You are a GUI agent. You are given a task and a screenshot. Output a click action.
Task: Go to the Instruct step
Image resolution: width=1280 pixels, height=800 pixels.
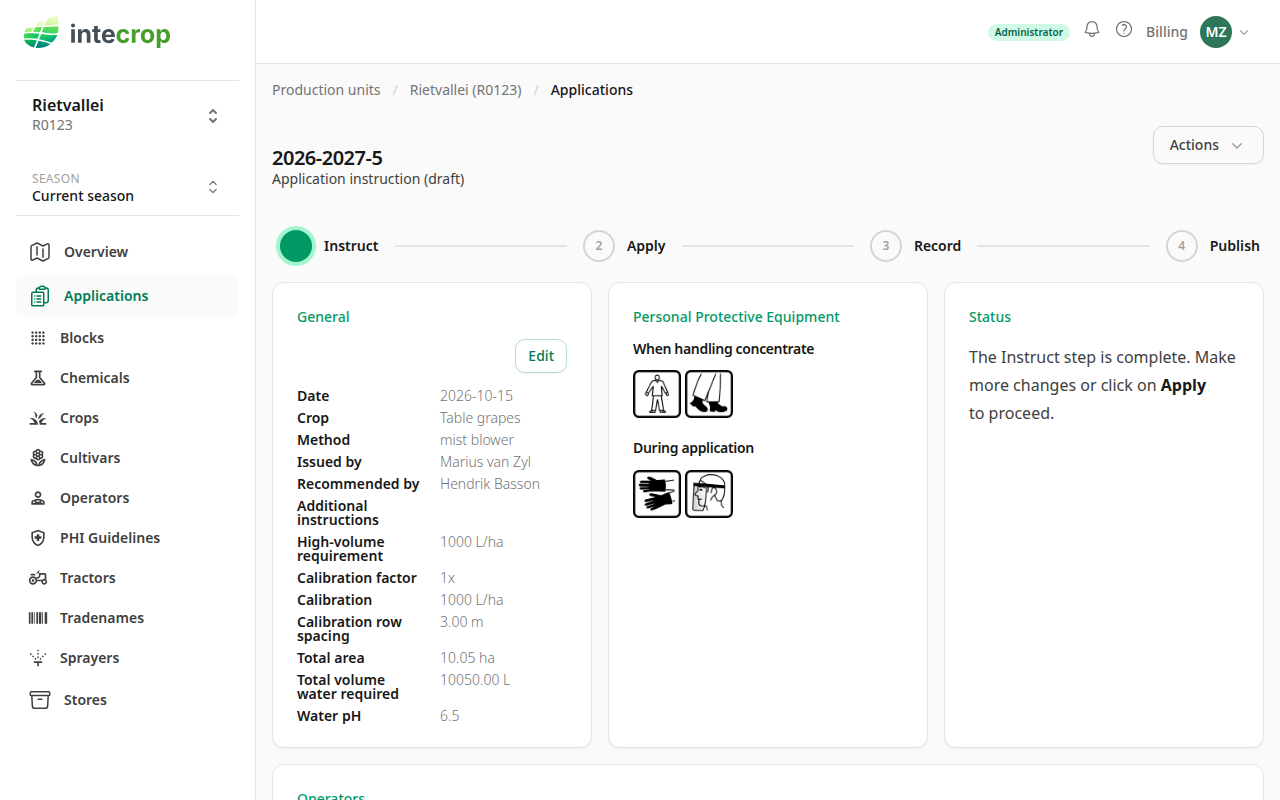pos(328,246)
